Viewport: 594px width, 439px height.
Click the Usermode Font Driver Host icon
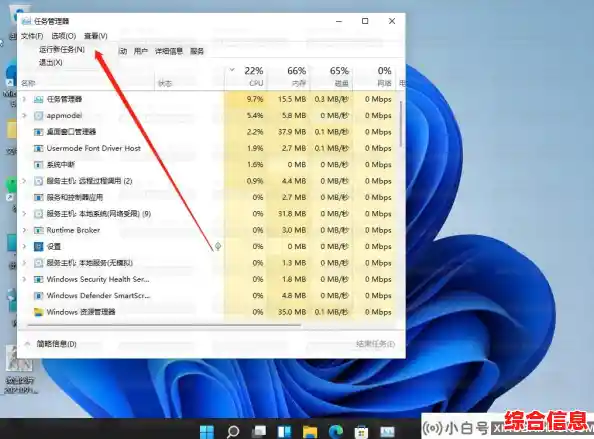pyautogui.click(x=38, y=148)
